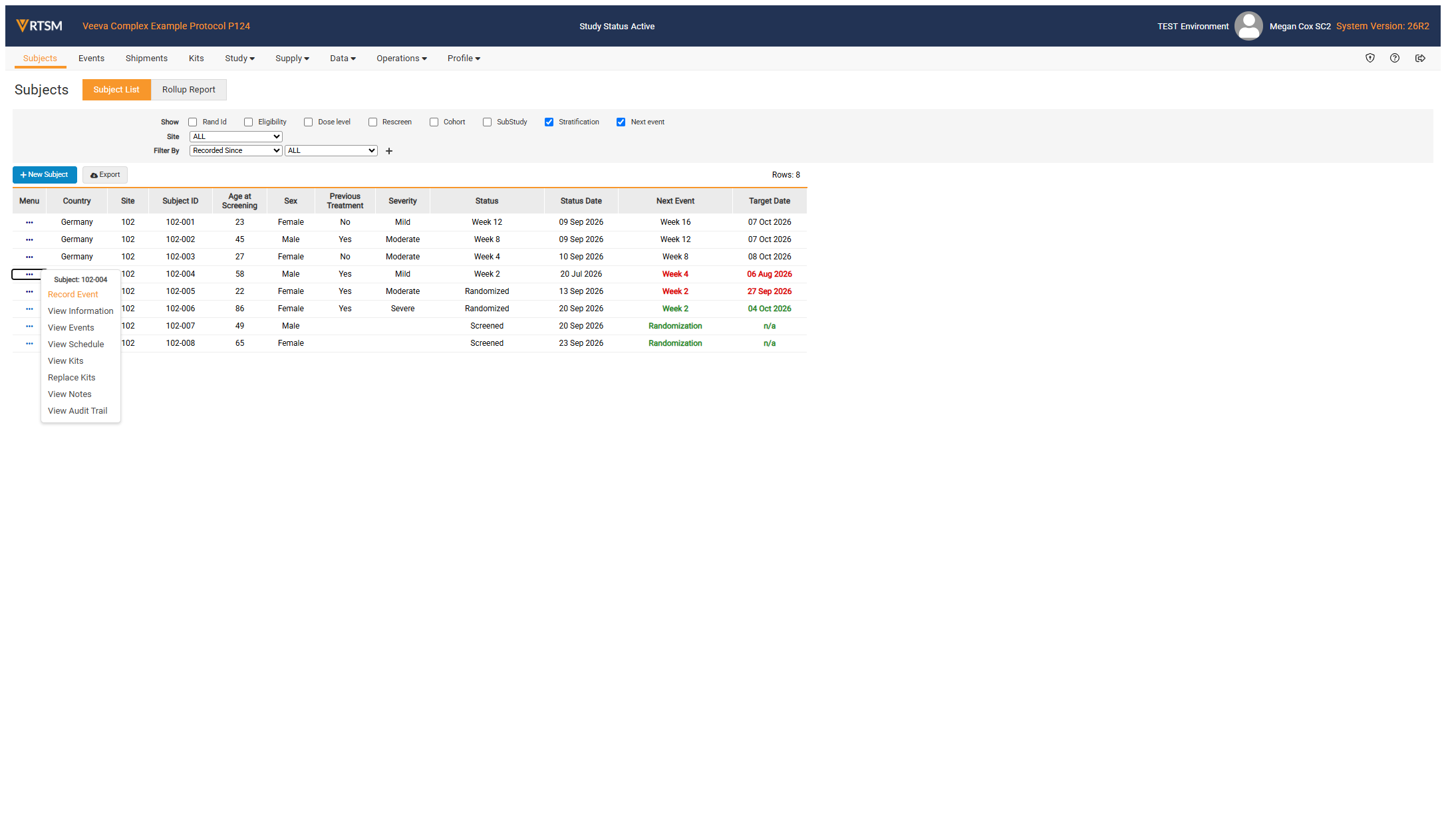Go to the Shipments tab
The width and height of the screenshot is (1446, 840).
click(x=146, y=59)
